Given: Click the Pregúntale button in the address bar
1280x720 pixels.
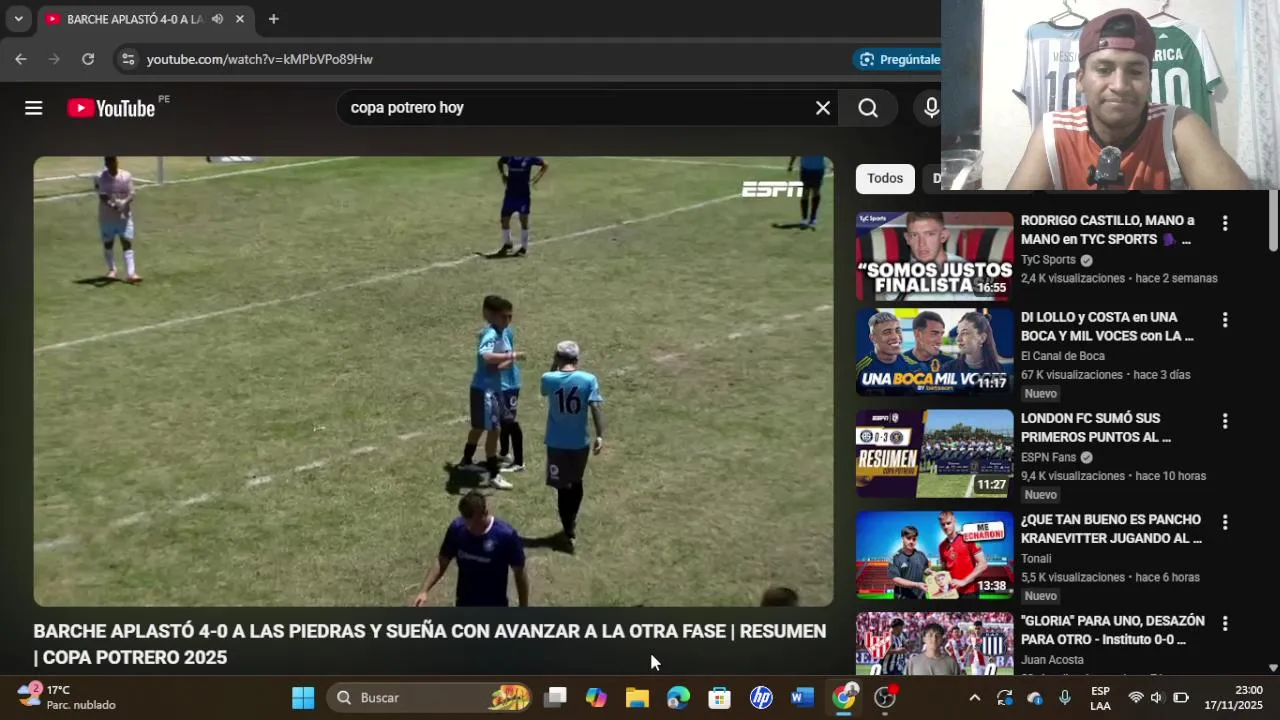Looking at the screenshot, I should click(x=898, y=59).
